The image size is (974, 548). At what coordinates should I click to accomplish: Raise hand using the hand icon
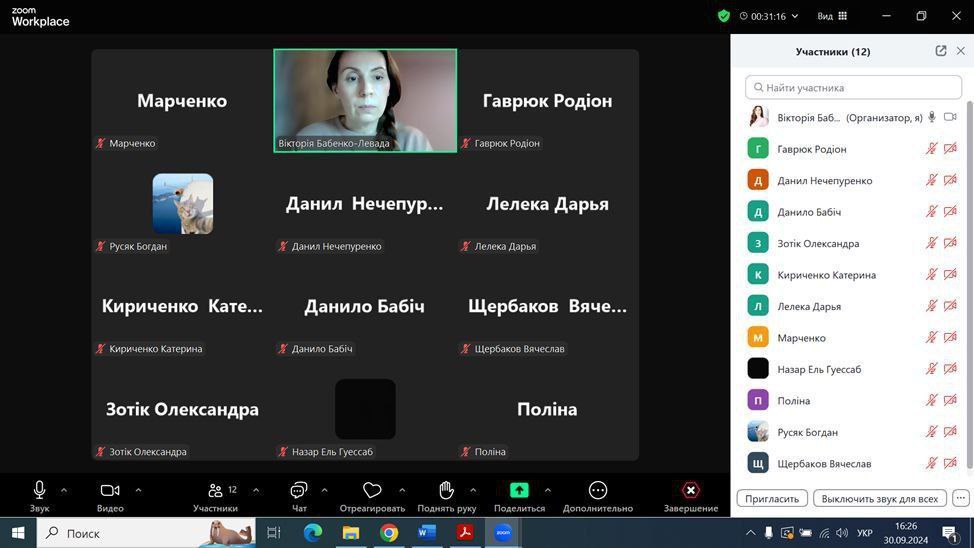[446, 490]
